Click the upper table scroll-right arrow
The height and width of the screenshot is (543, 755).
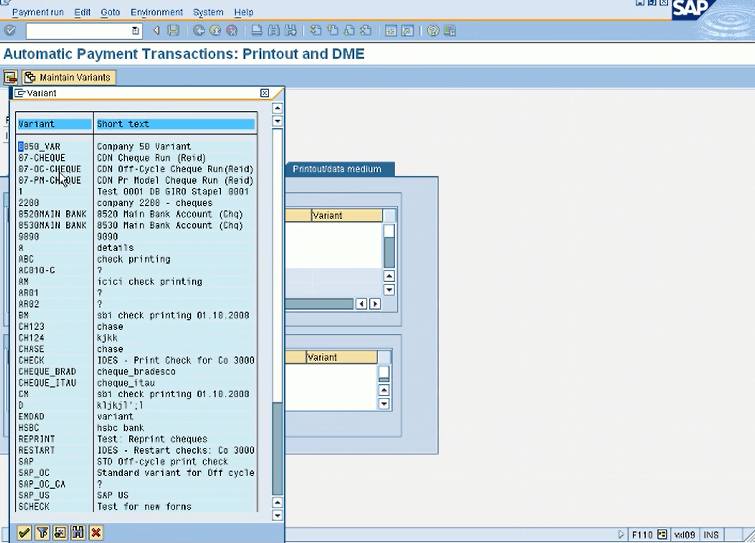tap(375, 304)
